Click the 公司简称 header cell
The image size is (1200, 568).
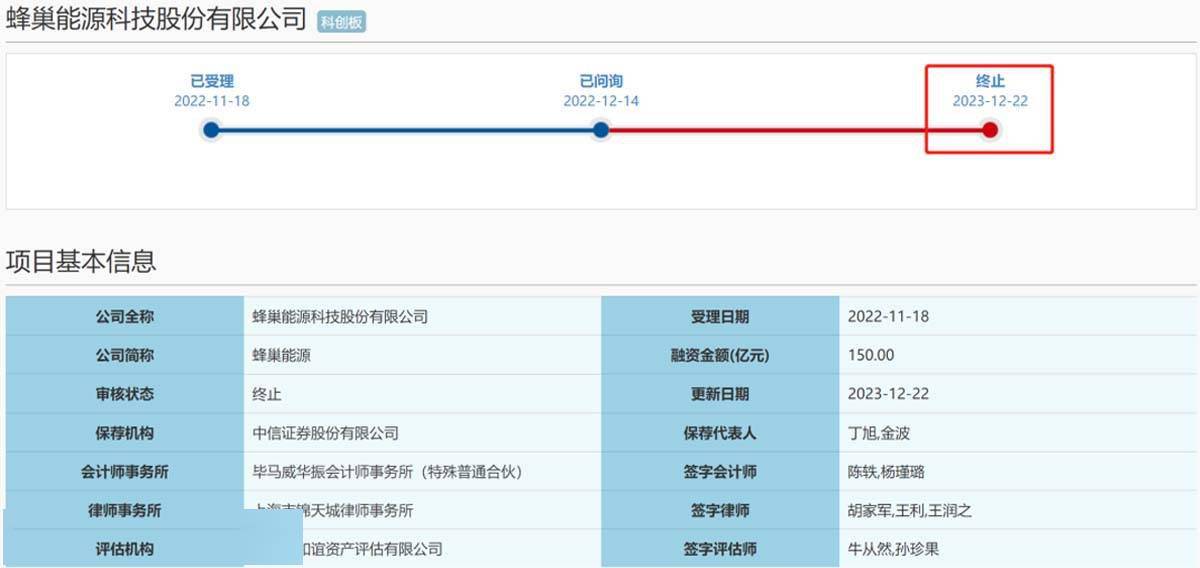click(x=125, y=355)
